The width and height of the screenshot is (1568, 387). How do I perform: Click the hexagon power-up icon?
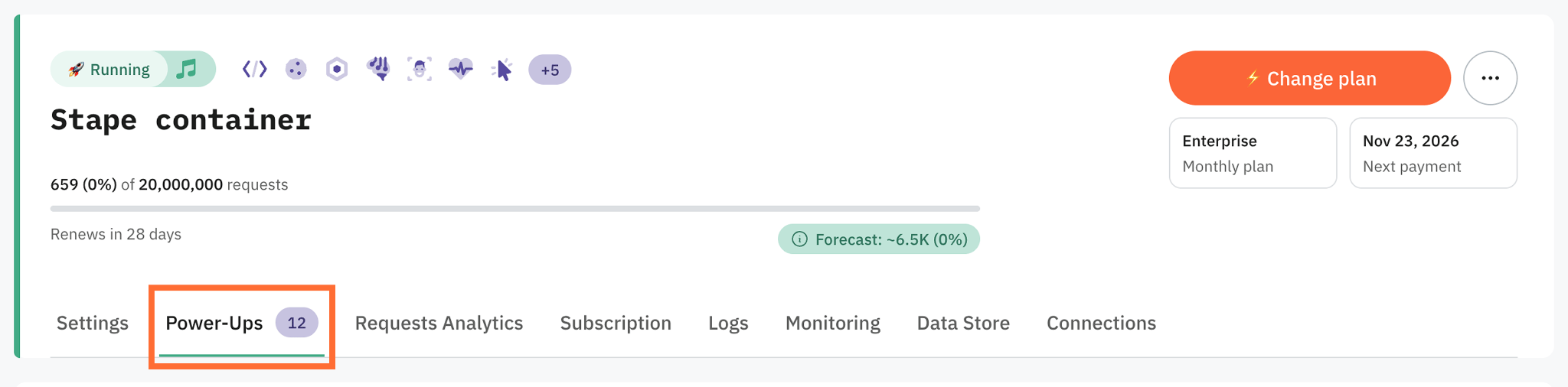pos(337,70)
